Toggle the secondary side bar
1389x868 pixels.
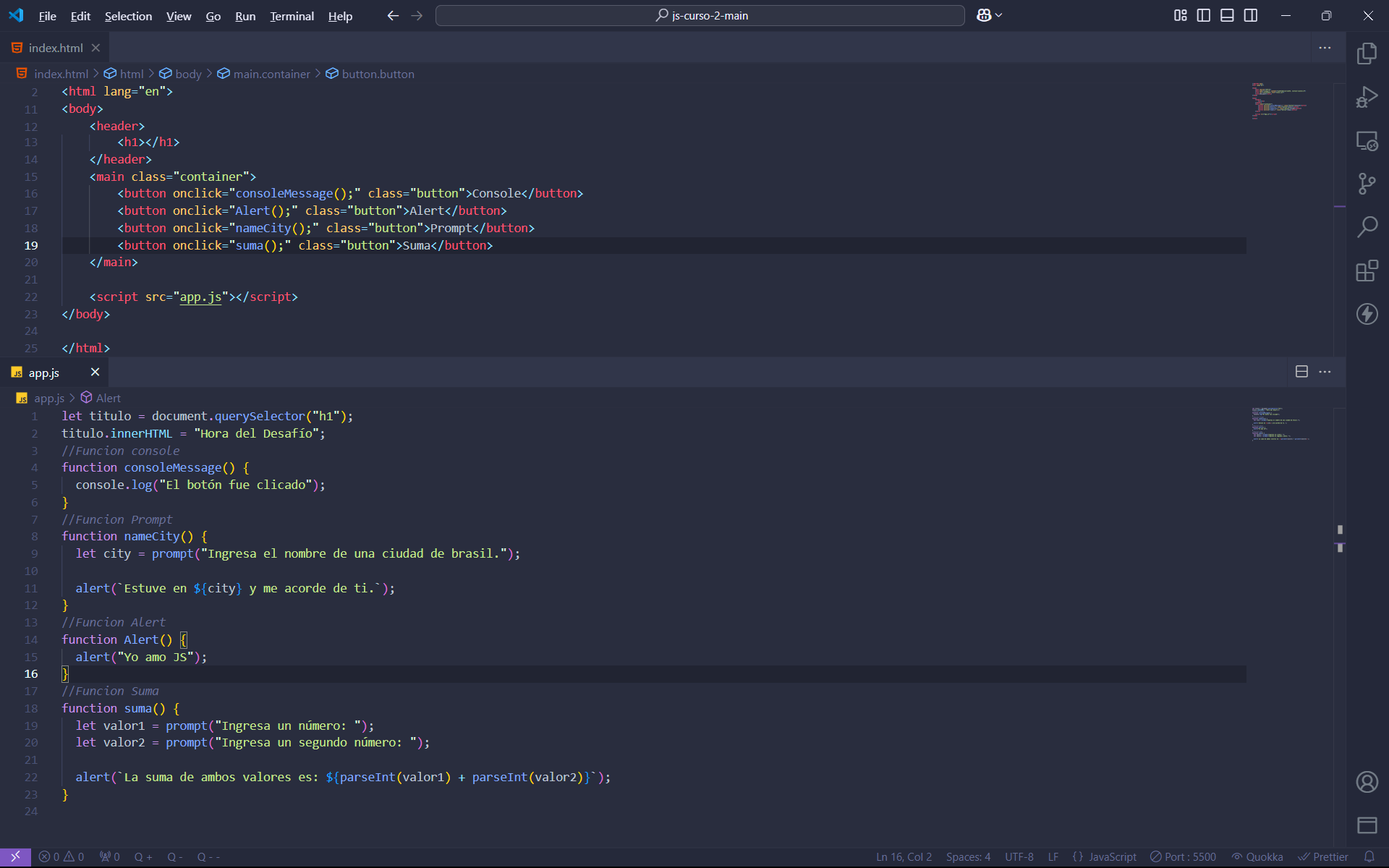(1251, 15)
